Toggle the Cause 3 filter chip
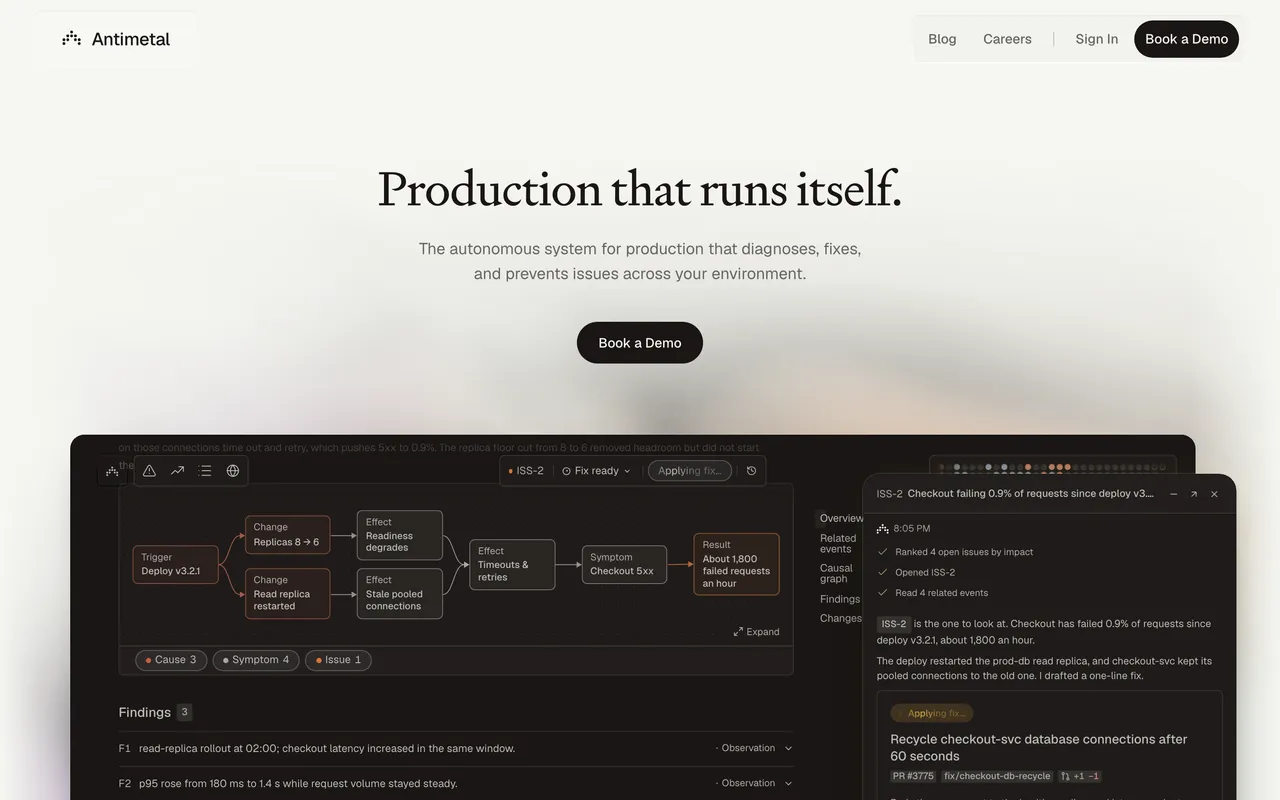This screenshot has width=1280, height=800. point(171,660)
